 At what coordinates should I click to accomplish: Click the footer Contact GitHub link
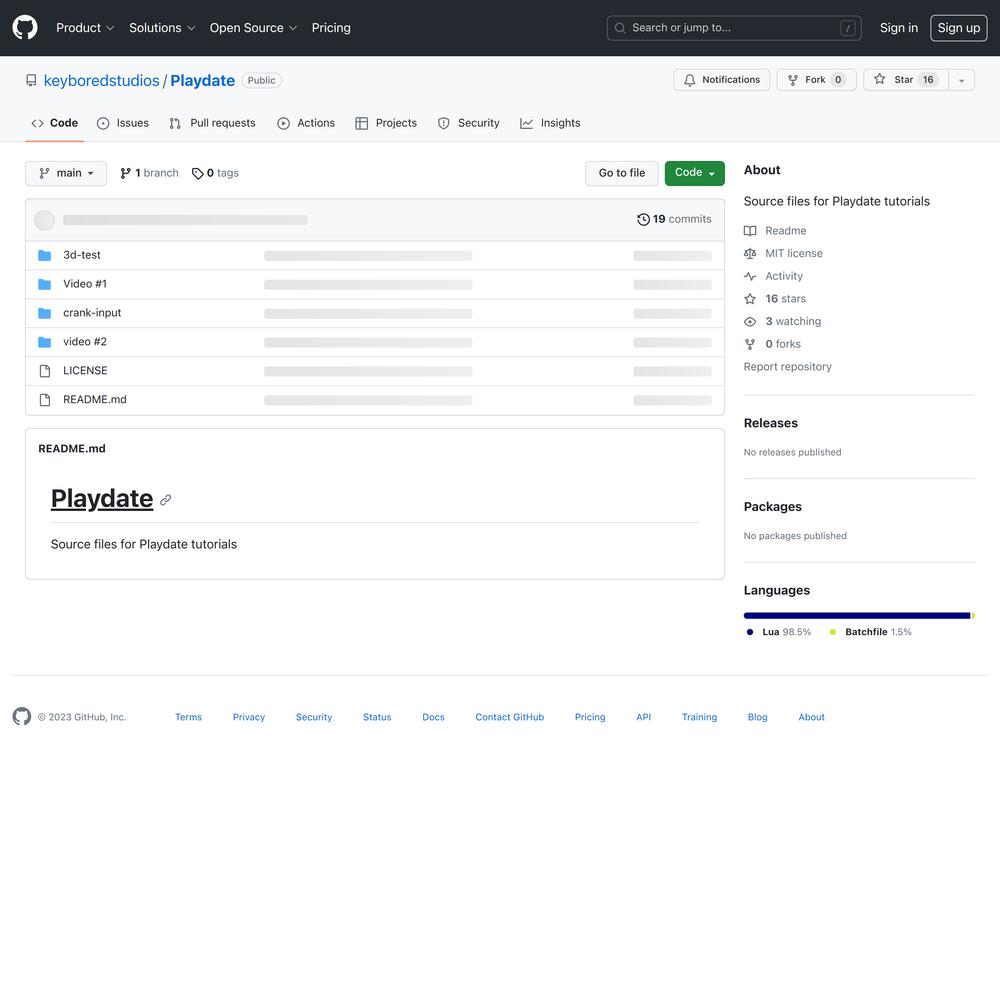[510, 717]
